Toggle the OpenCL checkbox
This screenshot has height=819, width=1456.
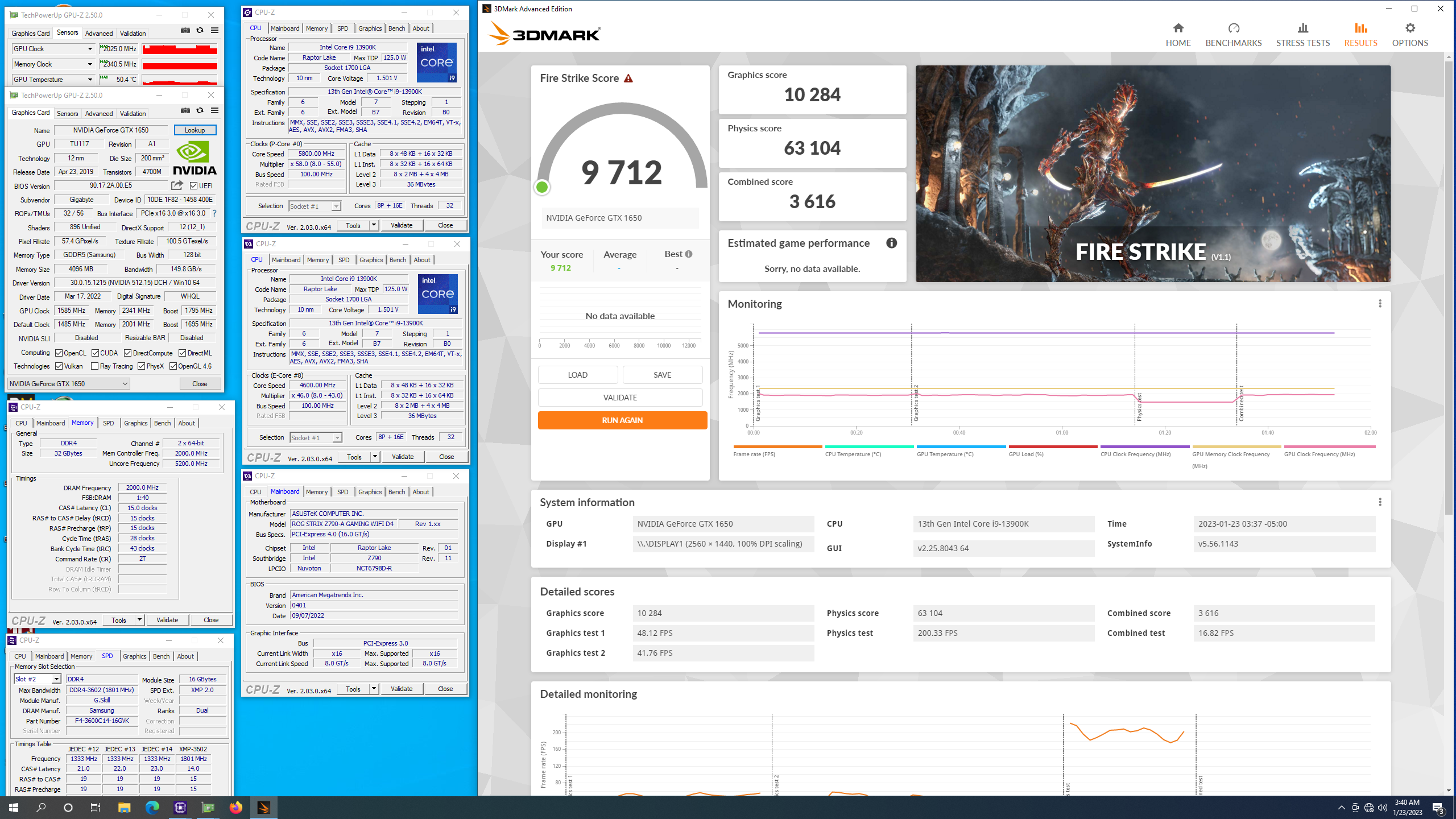pyautogui.click(x=59, y=353)
